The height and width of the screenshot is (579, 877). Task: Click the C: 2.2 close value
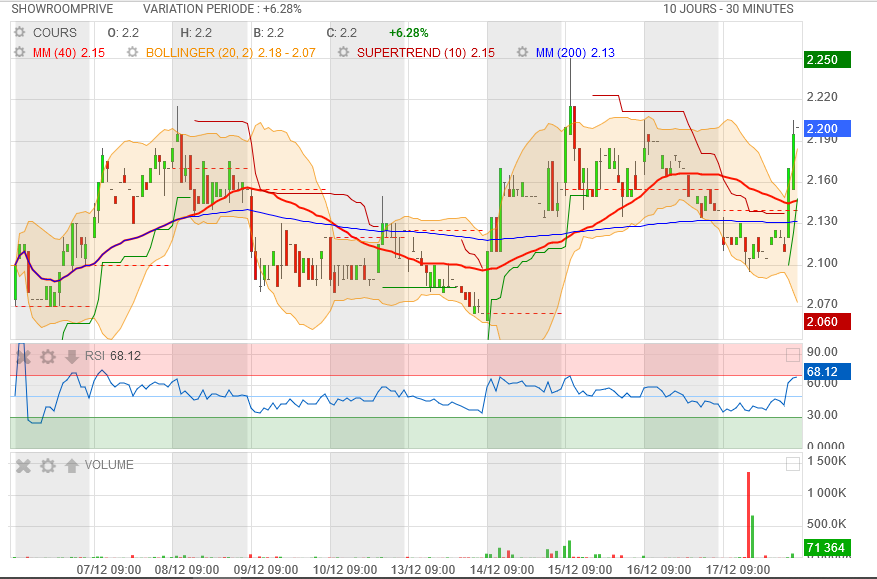(342, 32)
